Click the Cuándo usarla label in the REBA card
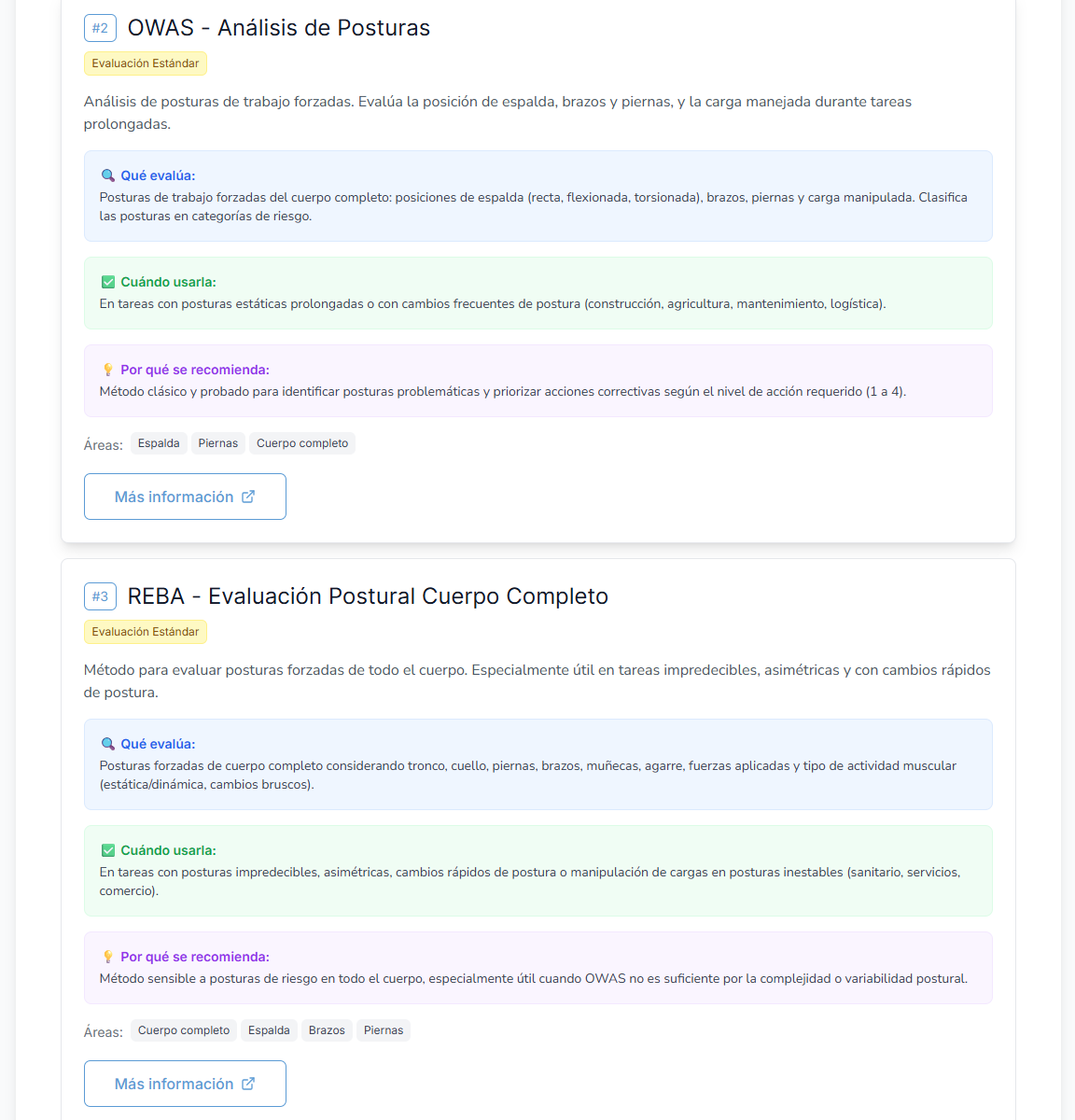 pos(168,850)
